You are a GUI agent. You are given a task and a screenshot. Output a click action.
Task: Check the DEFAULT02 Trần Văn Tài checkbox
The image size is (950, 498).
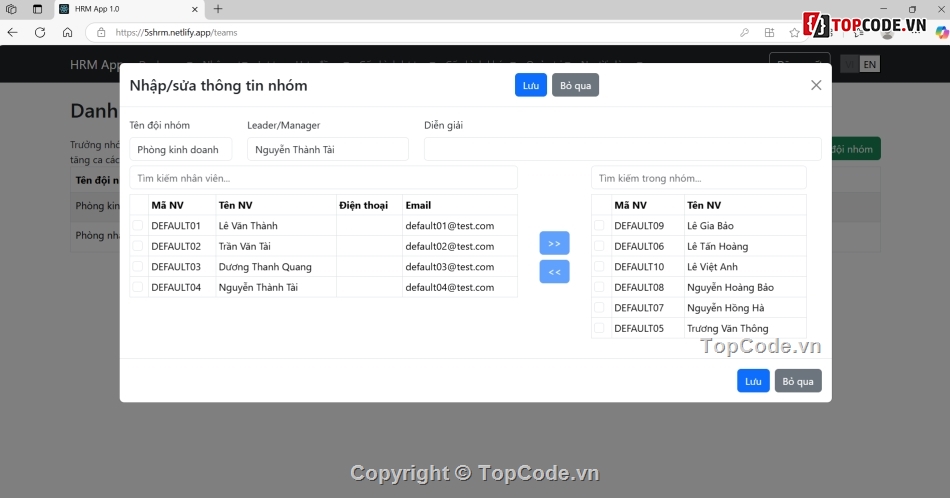[x=138, y=246]
